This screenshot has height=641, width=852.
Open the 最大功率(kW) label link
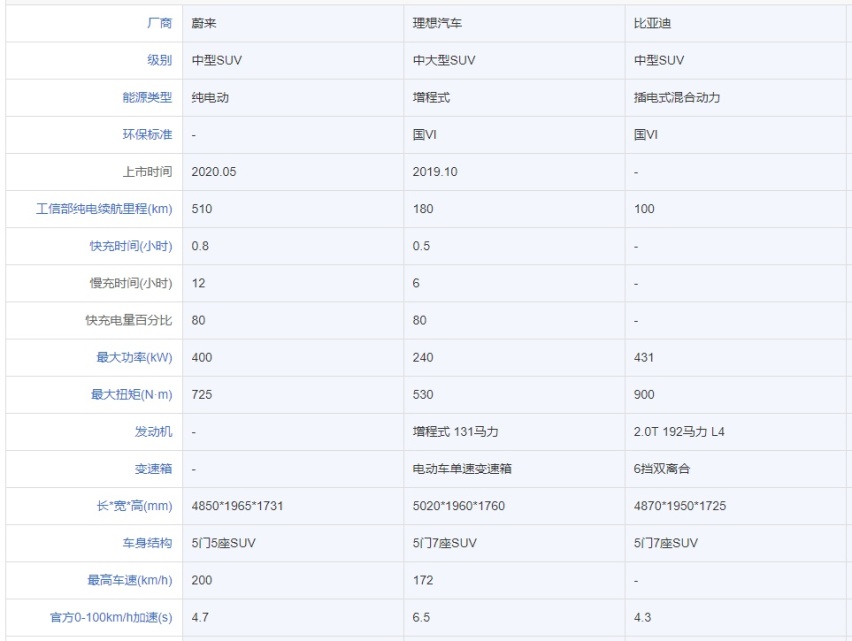pos(134,357)
